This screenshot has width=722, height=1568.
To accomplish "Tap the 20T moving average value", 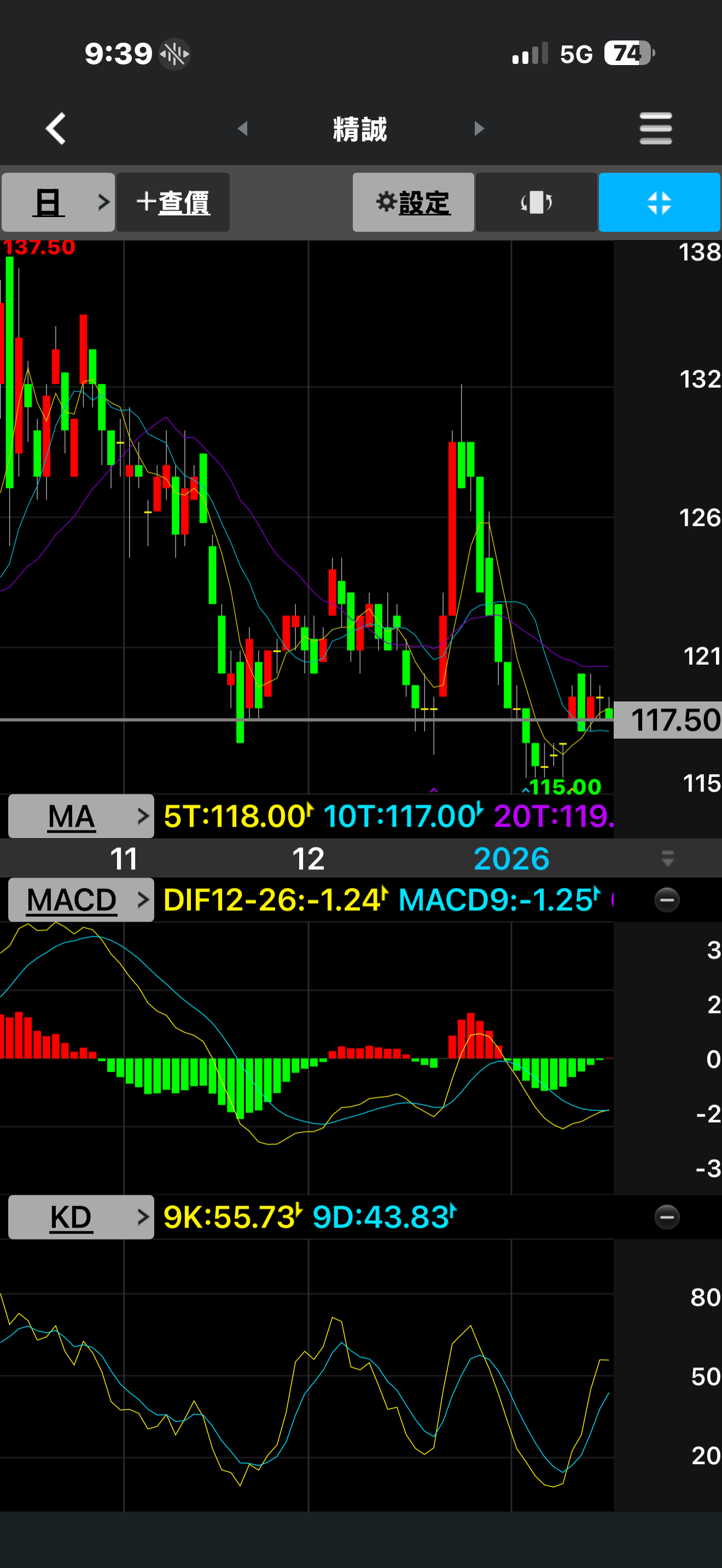I will pyautogui.click(x=554, y=816).
